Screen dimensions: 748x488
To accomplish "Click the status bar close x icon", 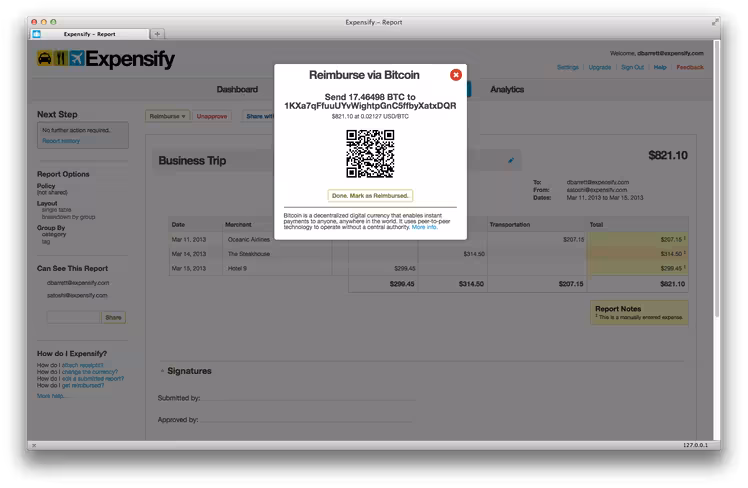I will (34, 445).
